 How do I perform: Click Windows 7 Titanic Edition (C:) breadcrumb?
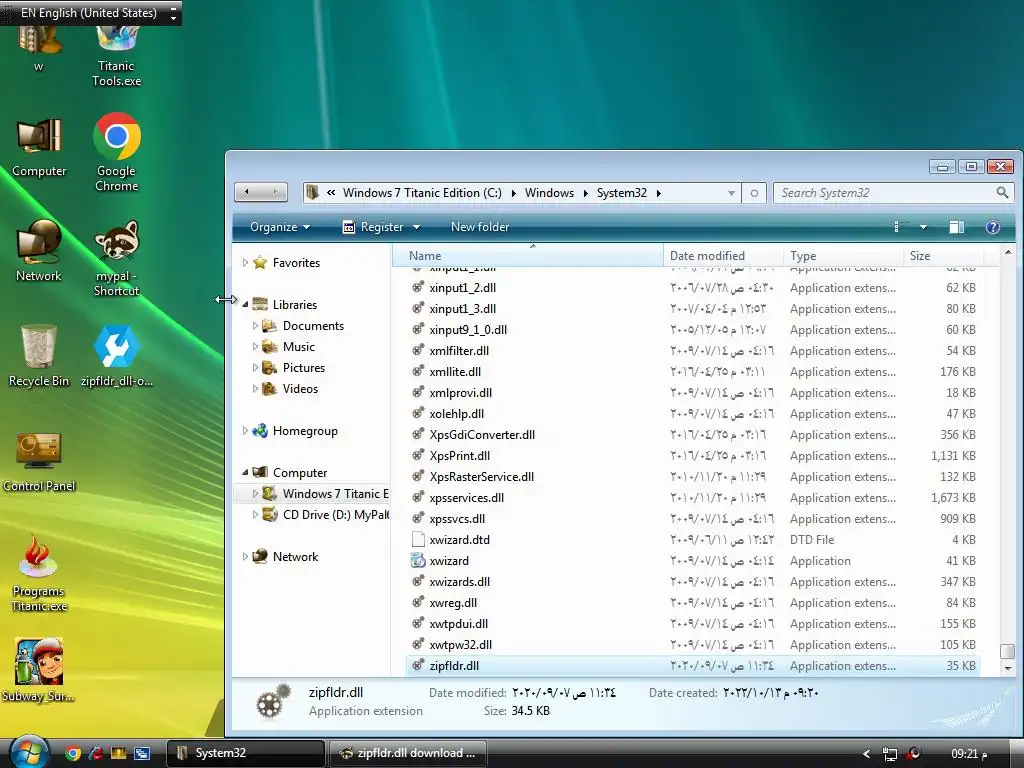[x=423, y=193]
